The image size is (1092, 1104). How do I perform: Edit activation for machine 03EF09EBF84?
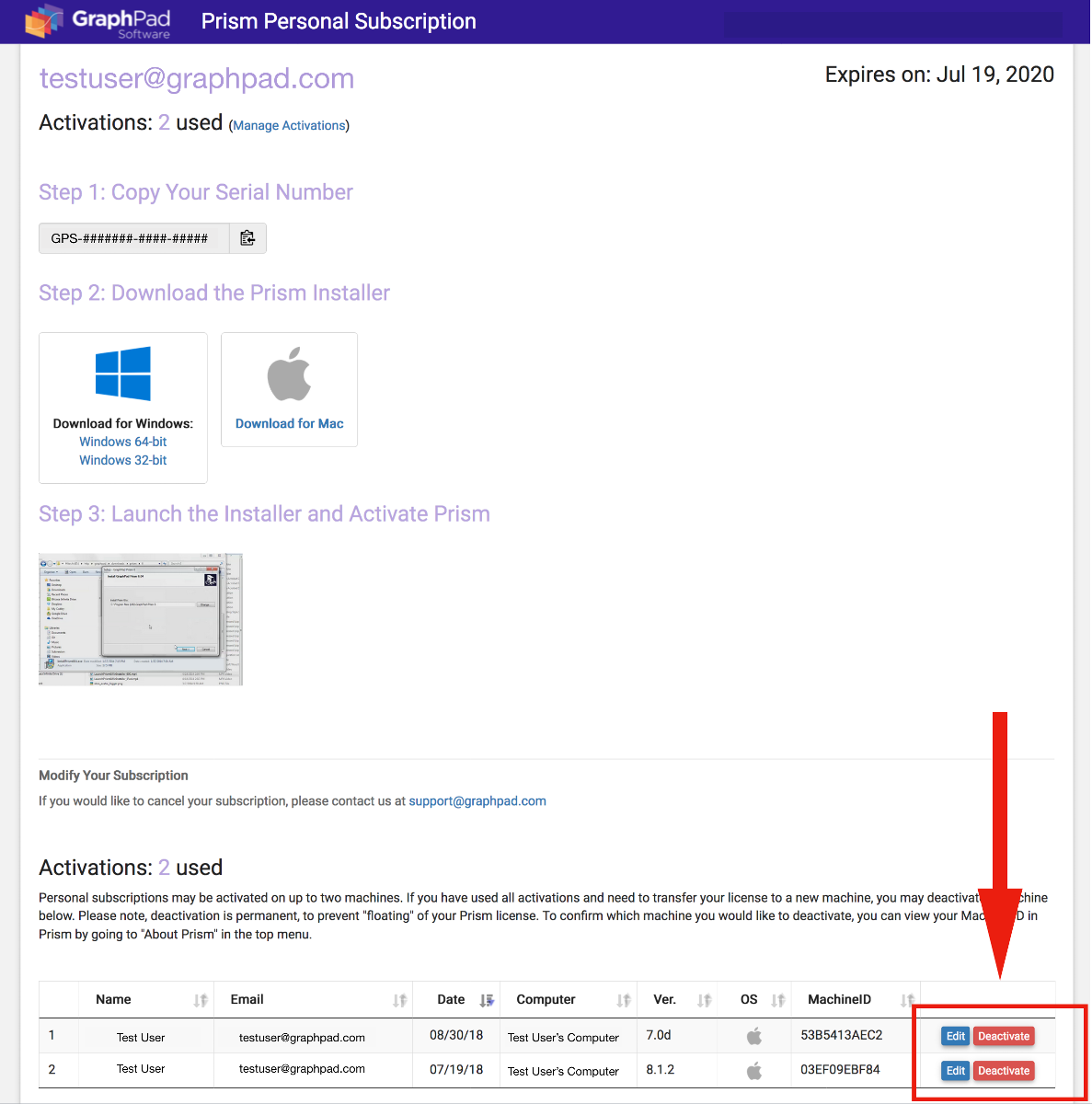pos(956,1071)
